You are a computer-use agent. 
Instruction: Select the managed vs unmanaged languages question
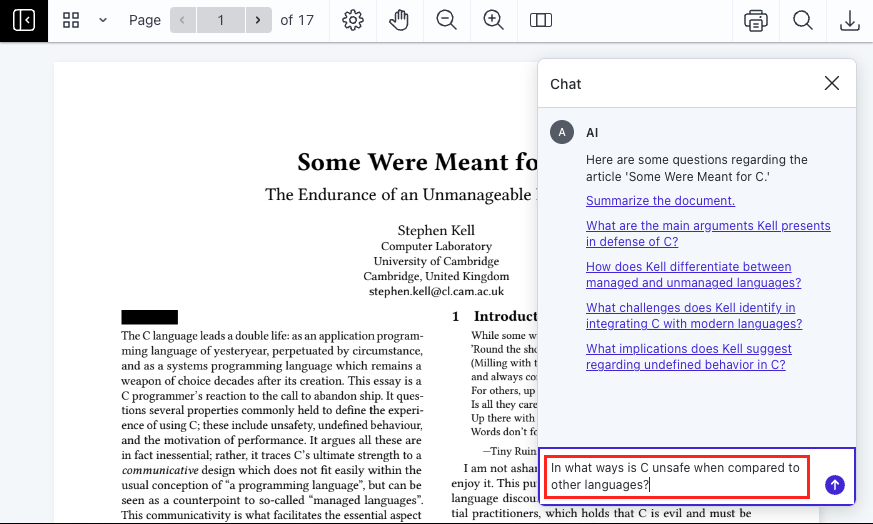(x=693, y=275)
